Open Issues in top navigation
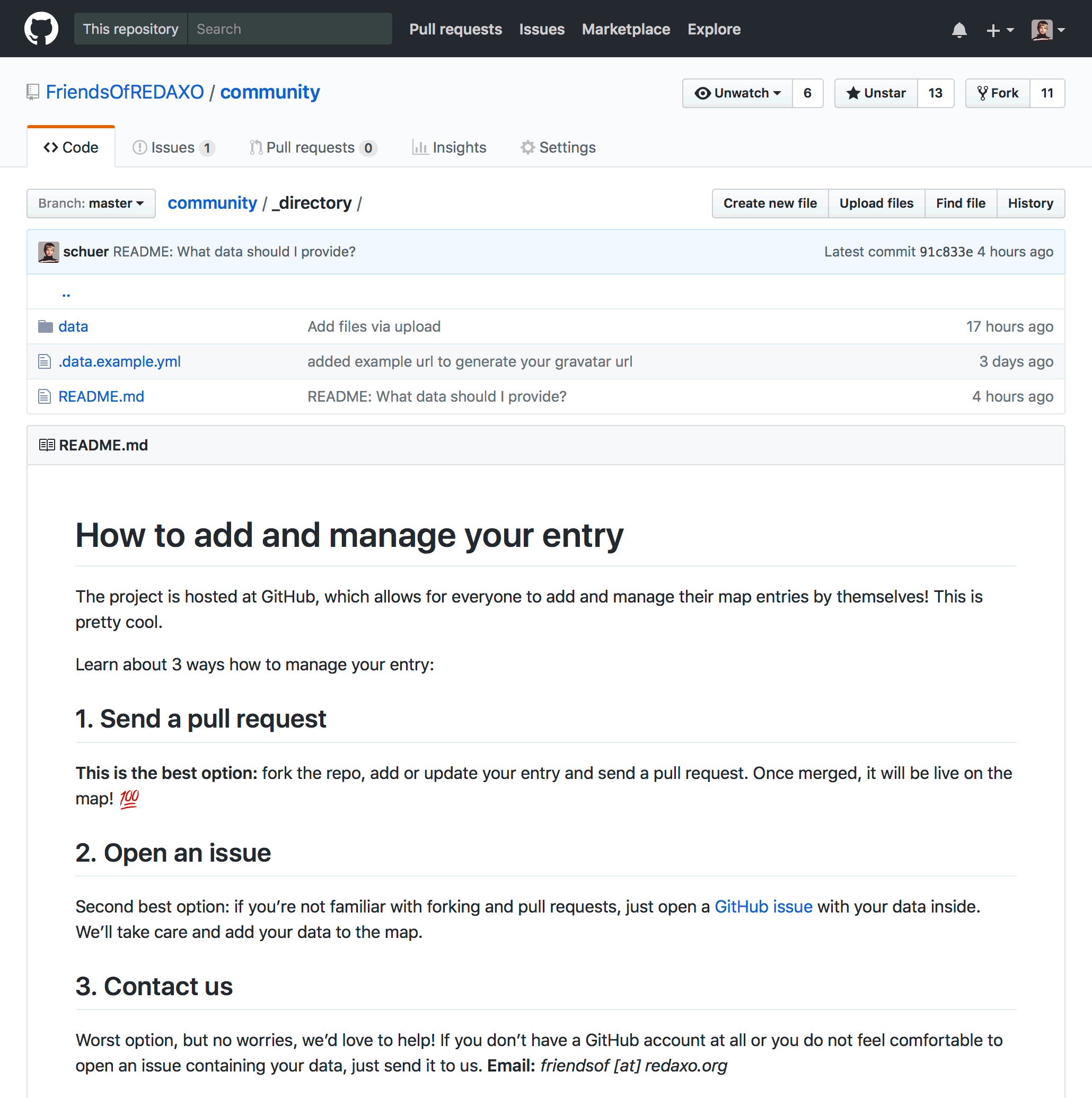The height and width of the screenshot is (1098, 1092). pos(542,29)
